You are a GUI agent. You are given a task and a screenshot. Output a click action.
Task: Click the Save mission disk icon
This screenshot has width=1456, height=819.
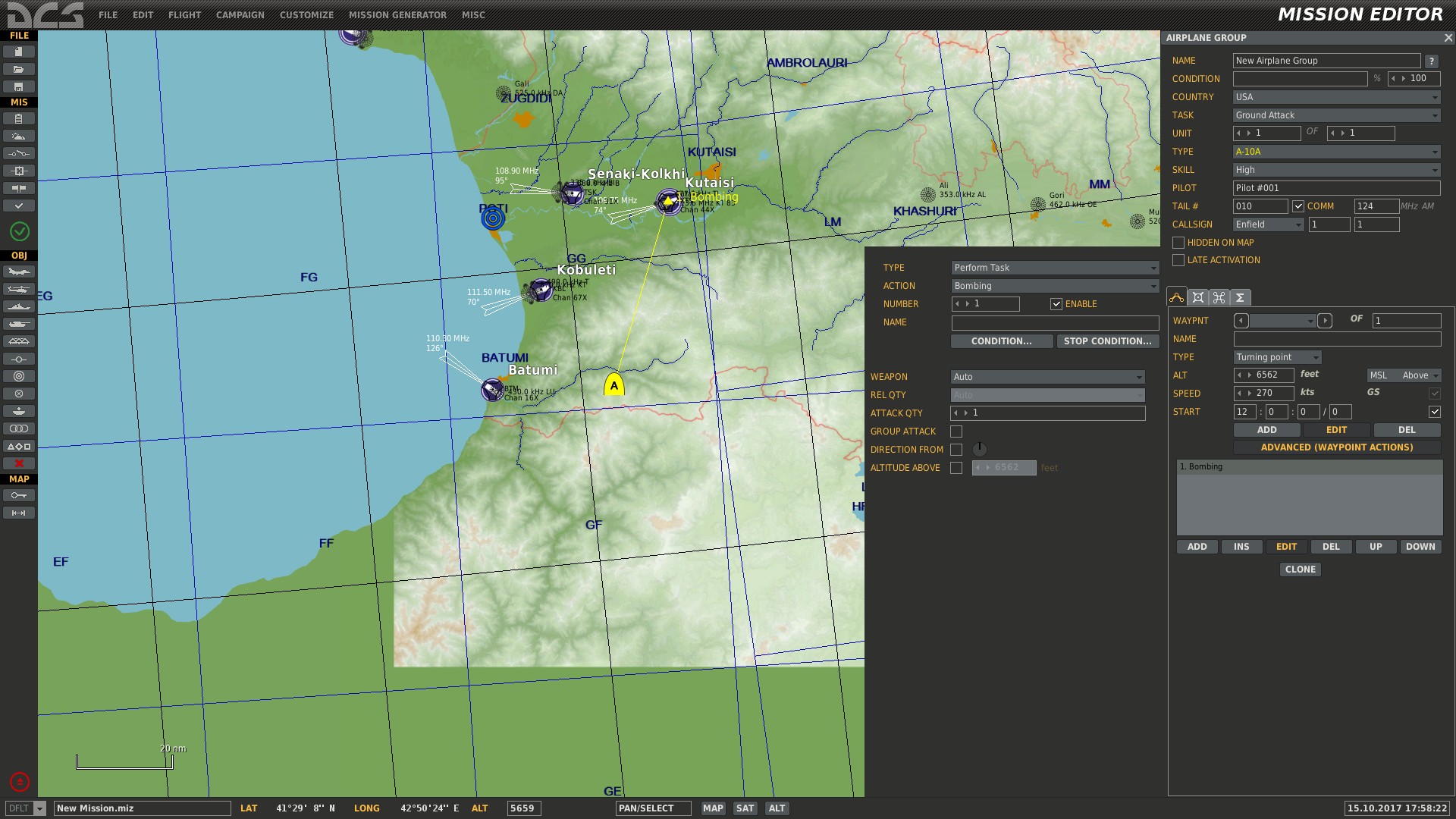point(19,86)
